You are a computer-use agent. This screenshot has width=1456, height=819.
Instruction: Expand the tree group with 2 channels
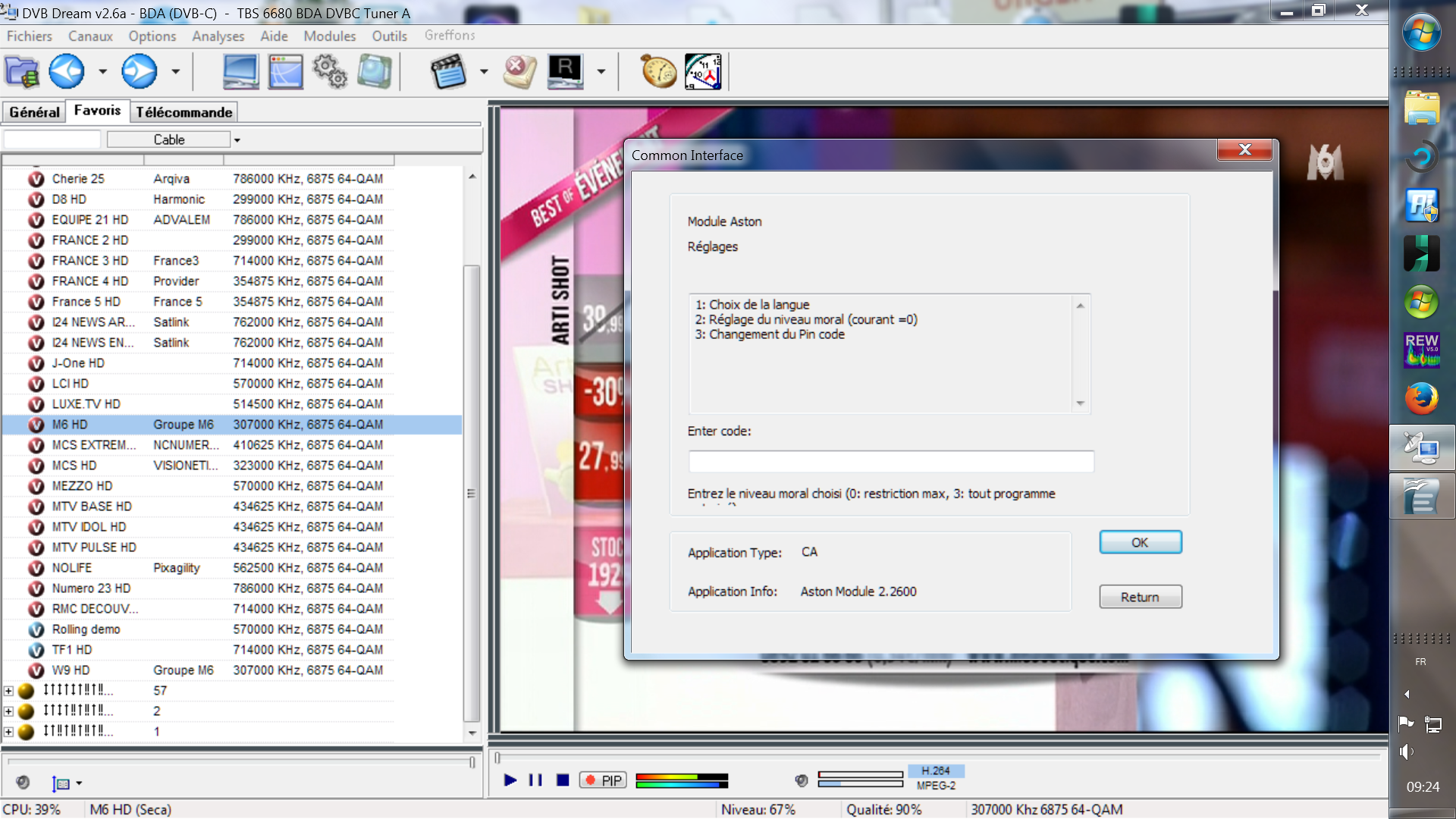point(8,711)
